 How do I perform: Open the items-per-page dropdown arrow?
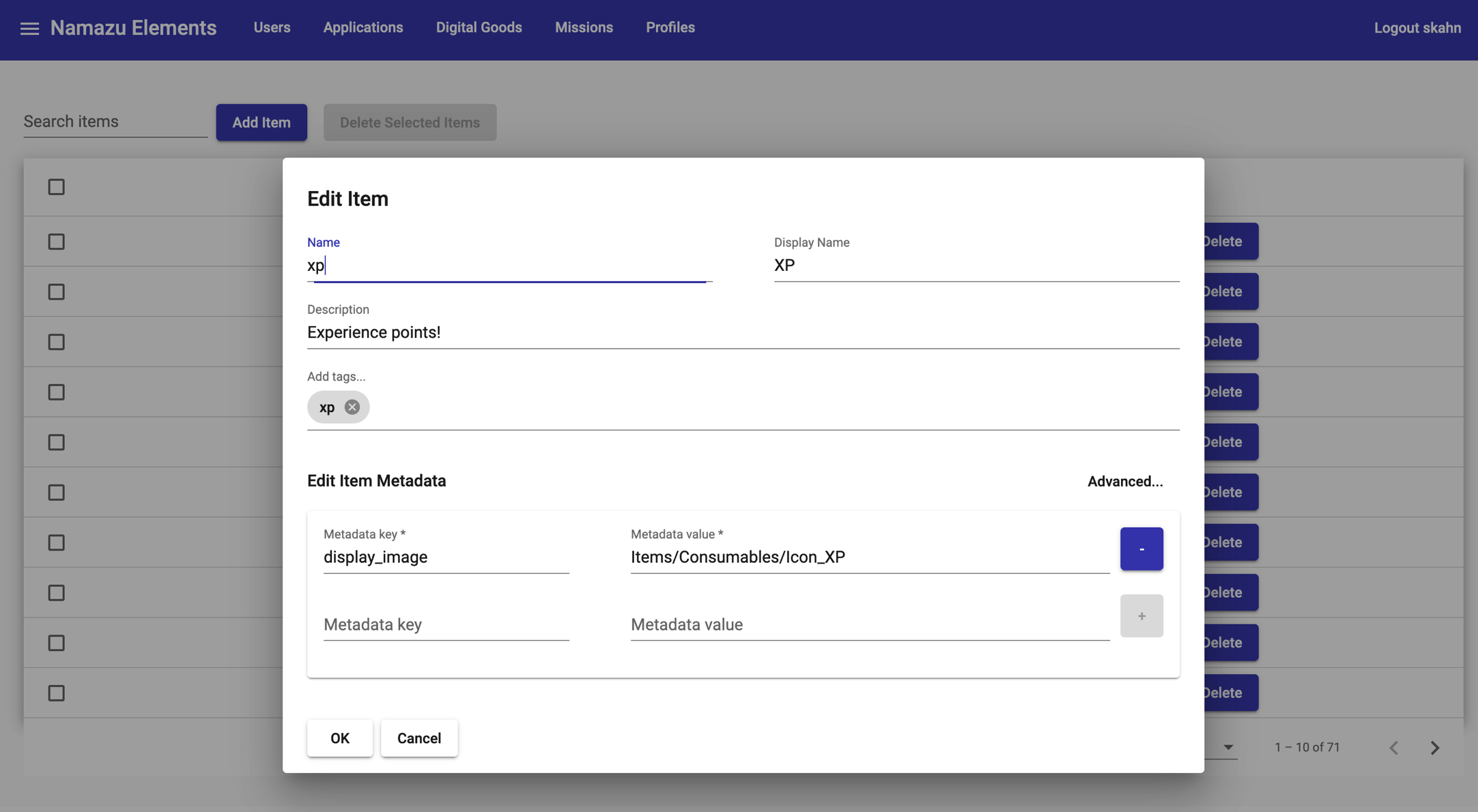coord(1227,747)
